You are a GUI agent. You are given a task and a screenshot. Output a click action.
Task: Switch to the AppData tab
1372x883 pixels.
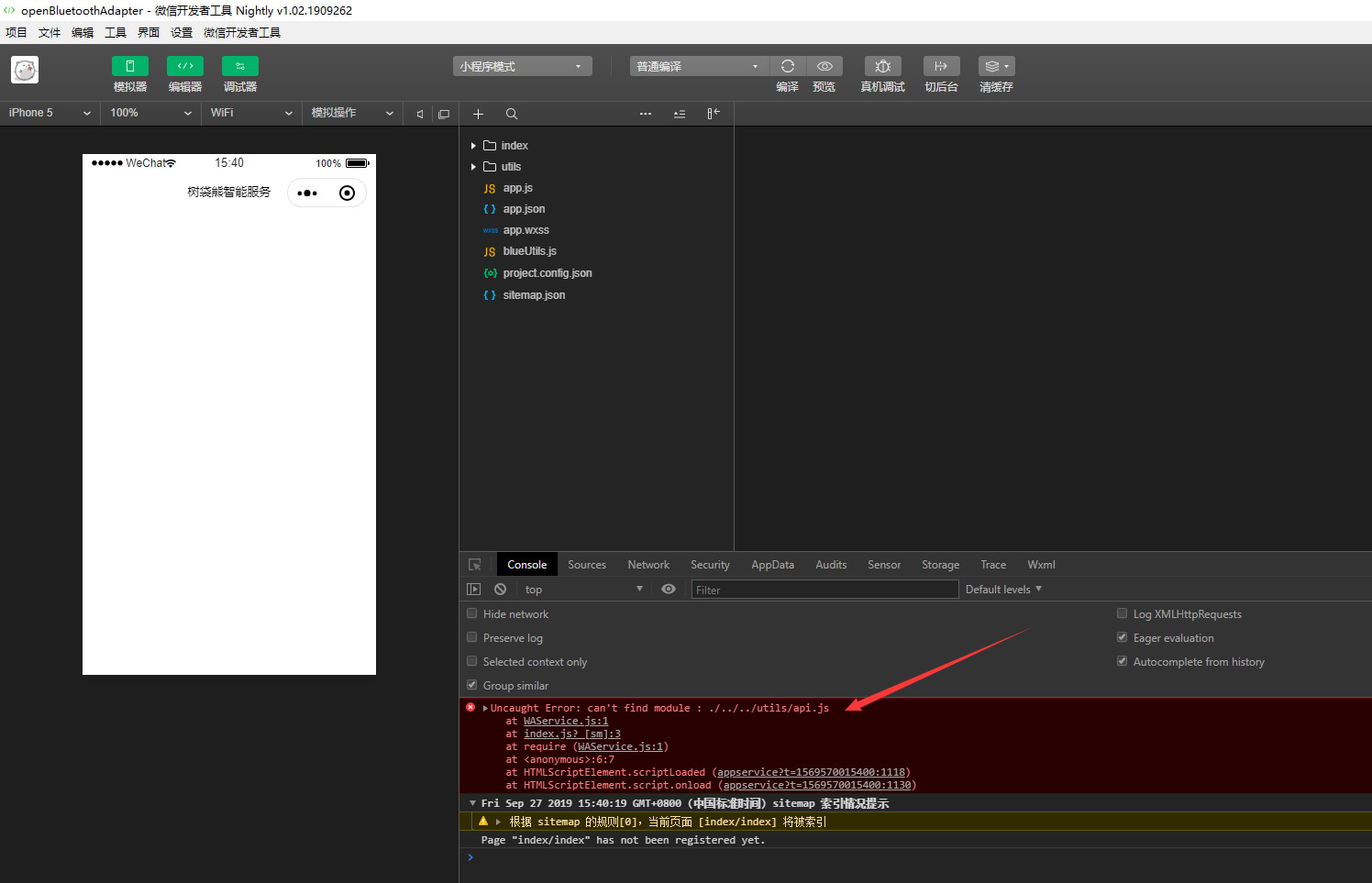tap(773, 565)
